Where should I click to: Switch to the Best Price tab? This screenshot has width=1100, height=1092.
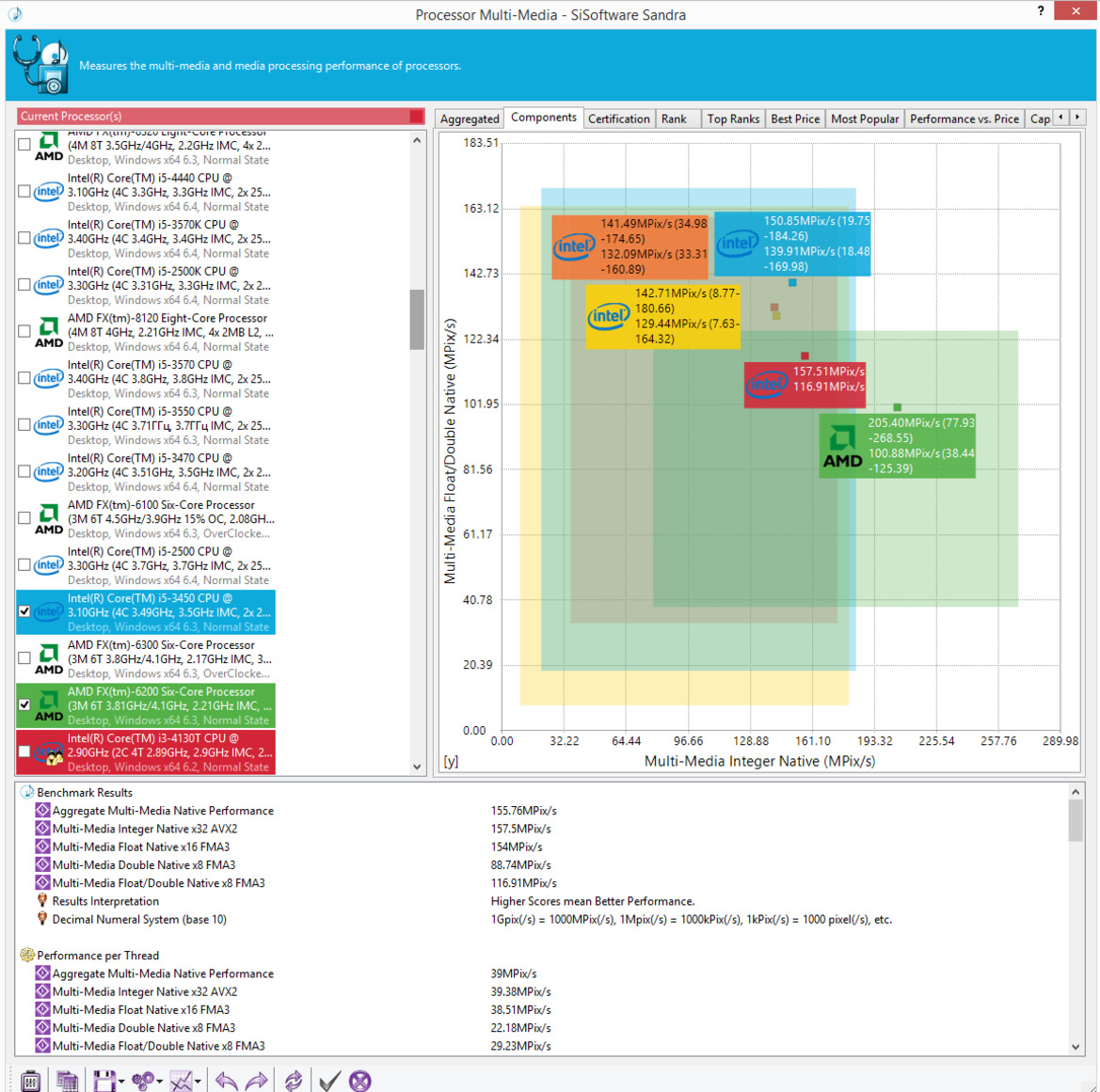coord(795,119)
